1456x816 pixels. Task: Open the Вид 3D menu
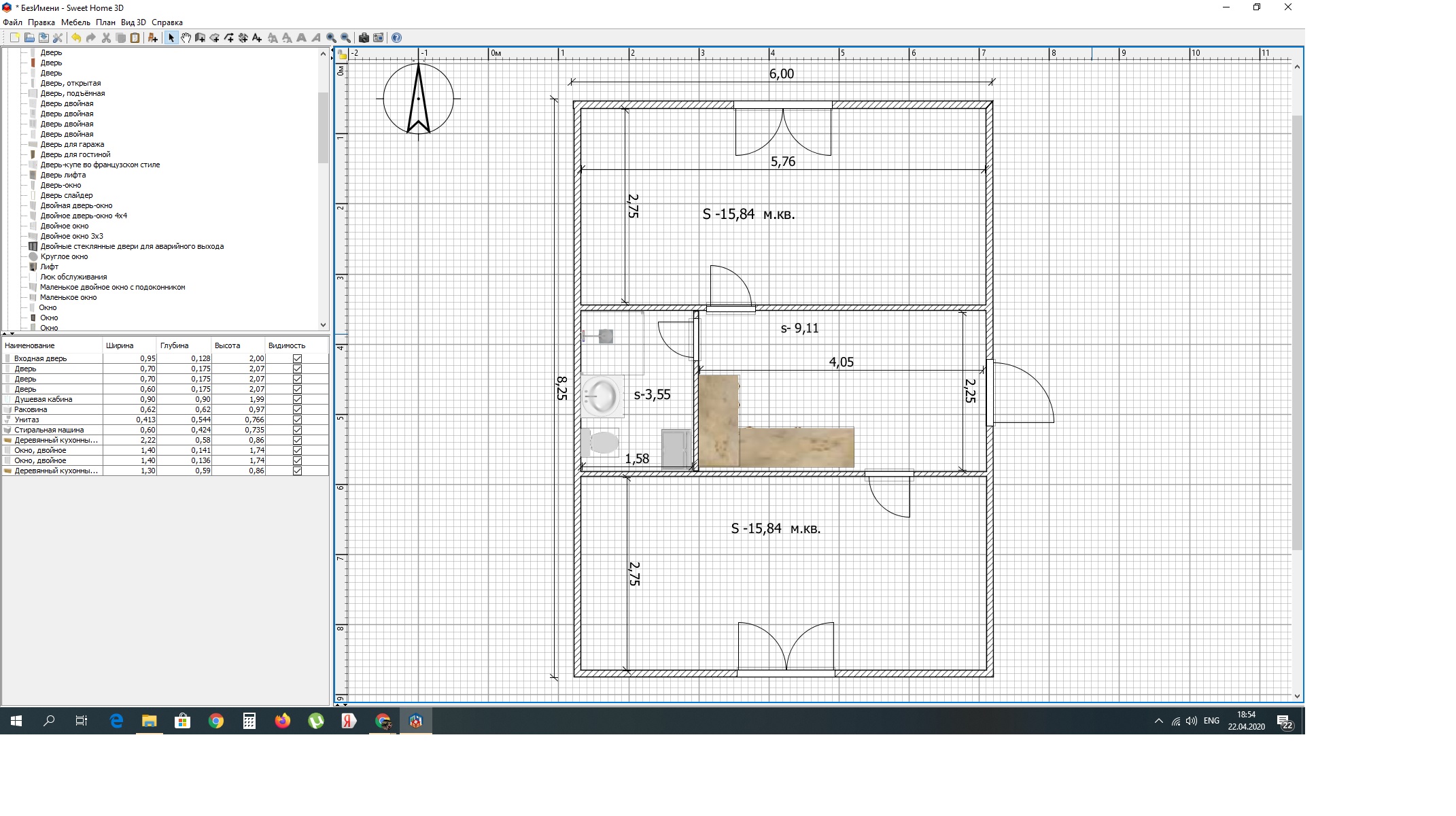coord(133,22)
